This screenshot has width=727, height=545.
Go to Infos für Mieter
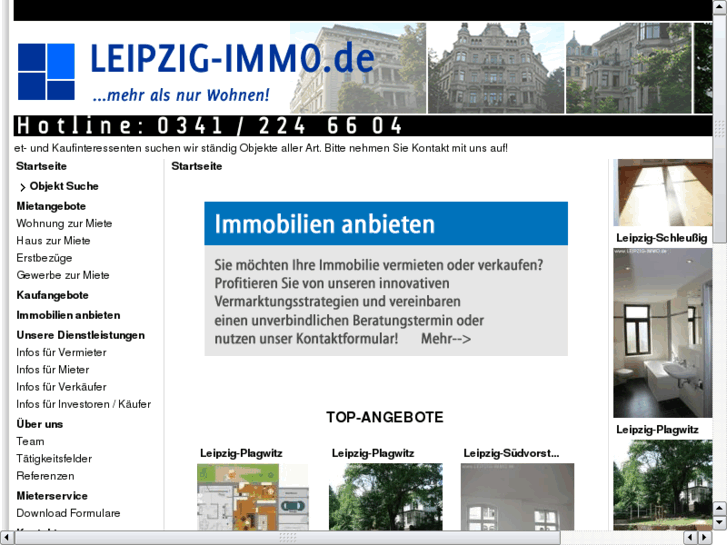(52, 369)
